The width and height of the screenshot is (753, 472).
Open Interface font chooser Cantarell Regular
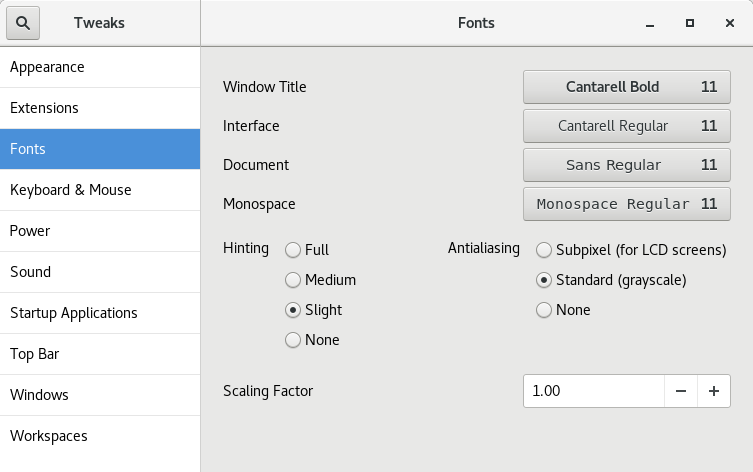(x=627, y=126)
